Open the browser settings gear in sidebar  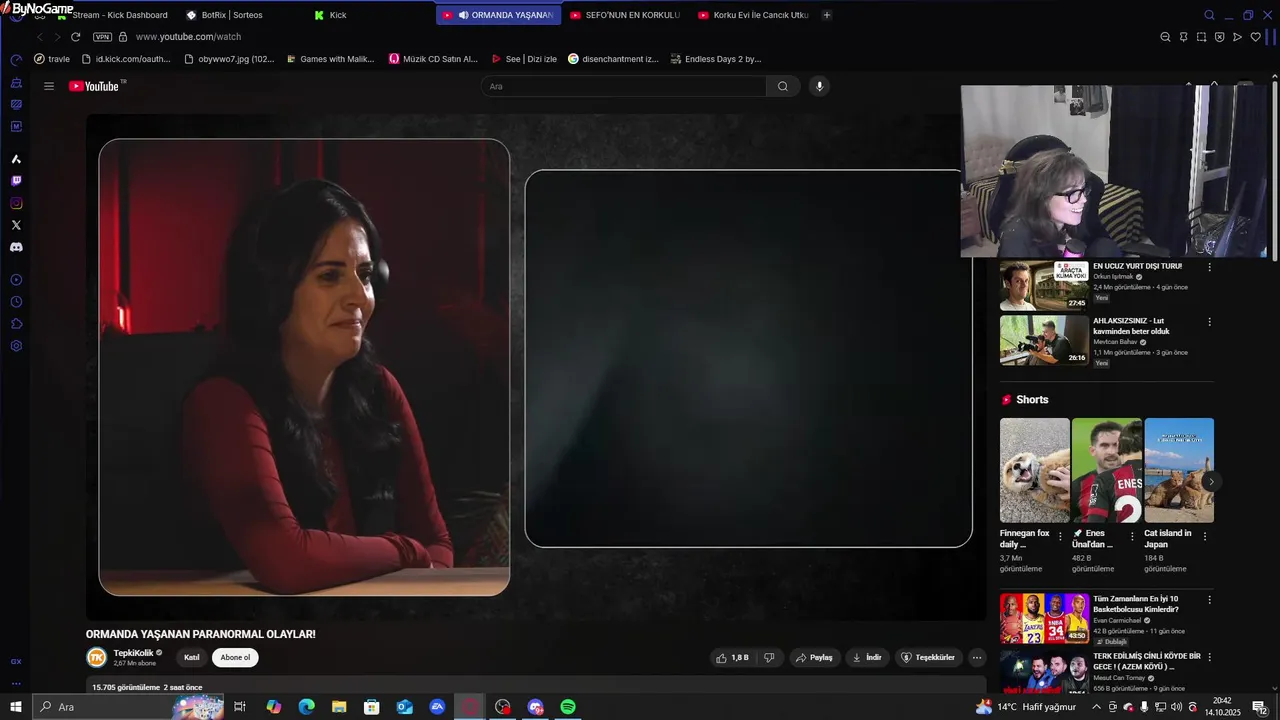[16, 346]
